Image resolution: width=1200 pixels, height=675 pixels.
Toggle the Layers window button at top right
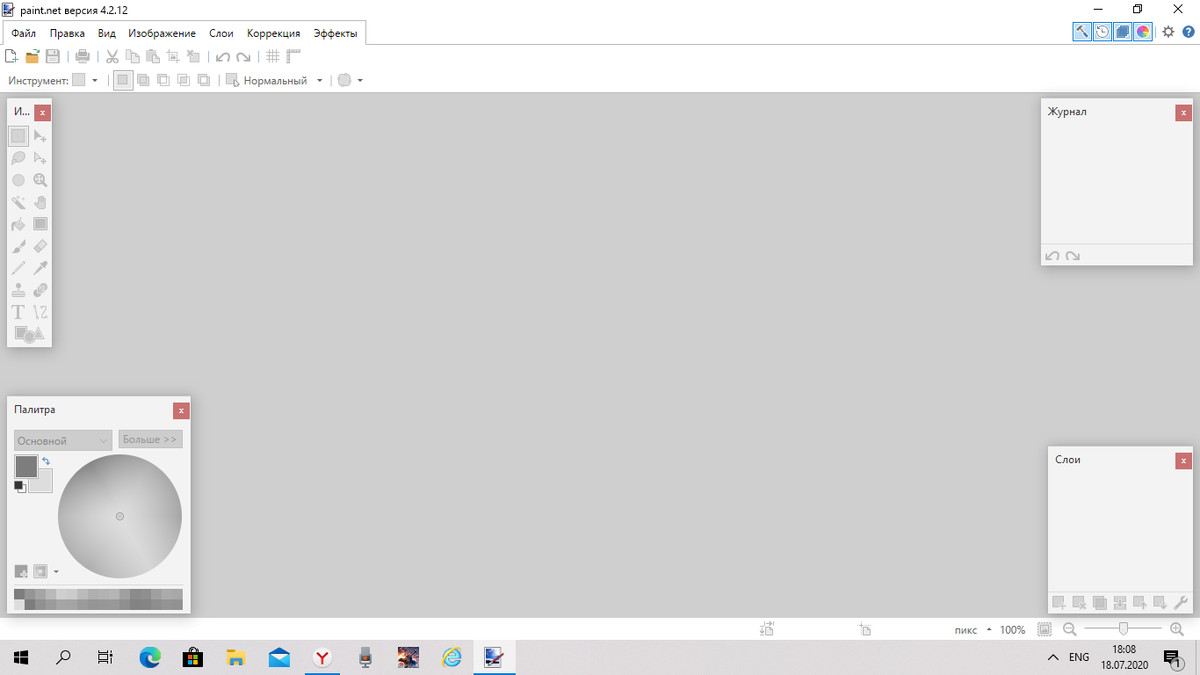(x=1122, y=32)
